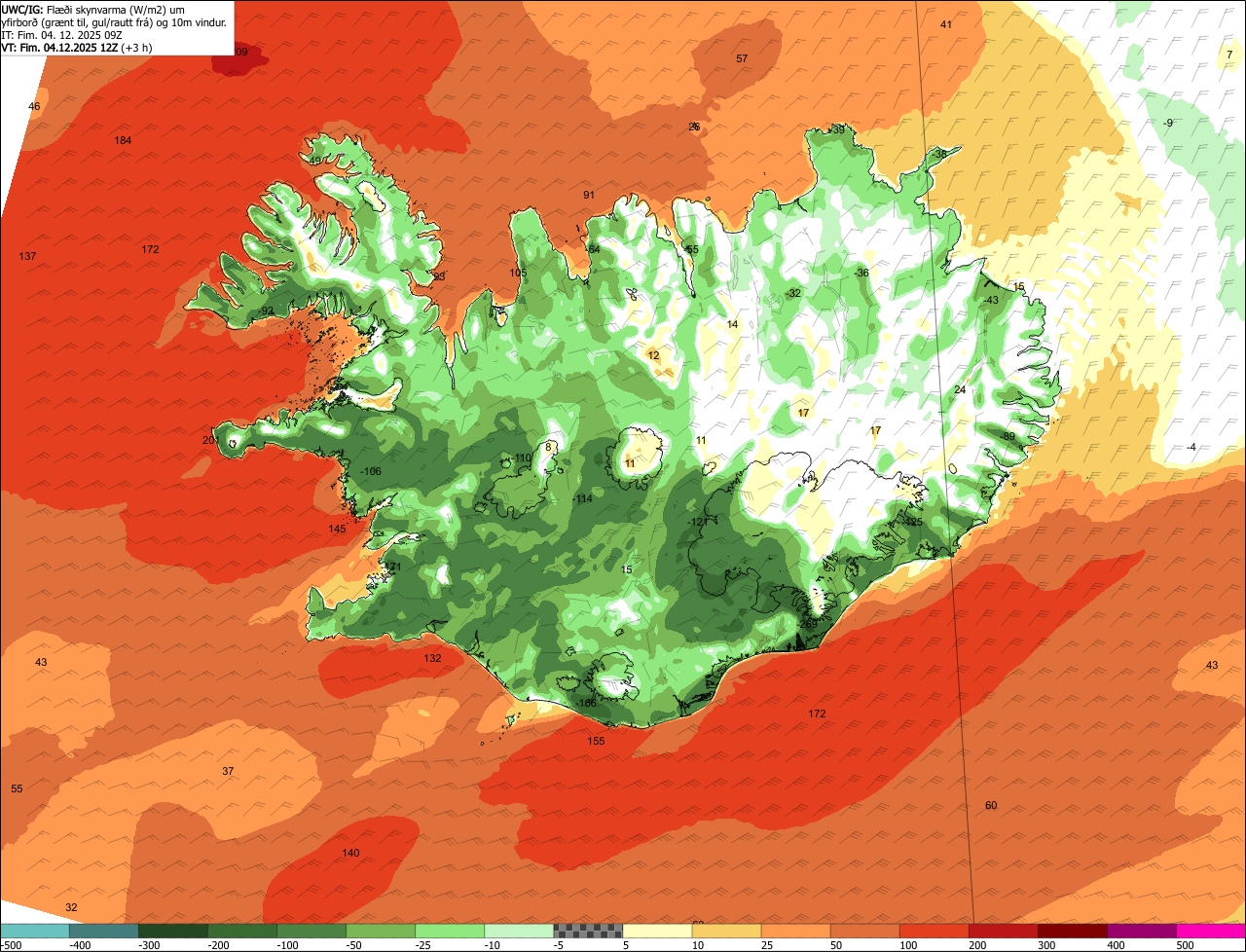Click the value -114 in central Iceland
The height and width of the screenshot is (952, 1246).
coord(582,498)
